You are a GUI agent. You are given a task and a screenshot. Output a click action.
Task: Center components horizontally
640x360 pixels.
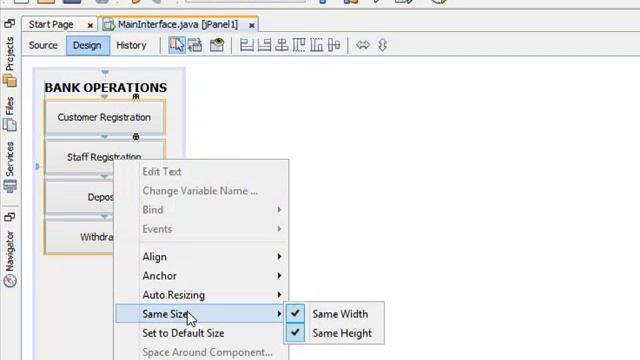[x=282, y=45]
